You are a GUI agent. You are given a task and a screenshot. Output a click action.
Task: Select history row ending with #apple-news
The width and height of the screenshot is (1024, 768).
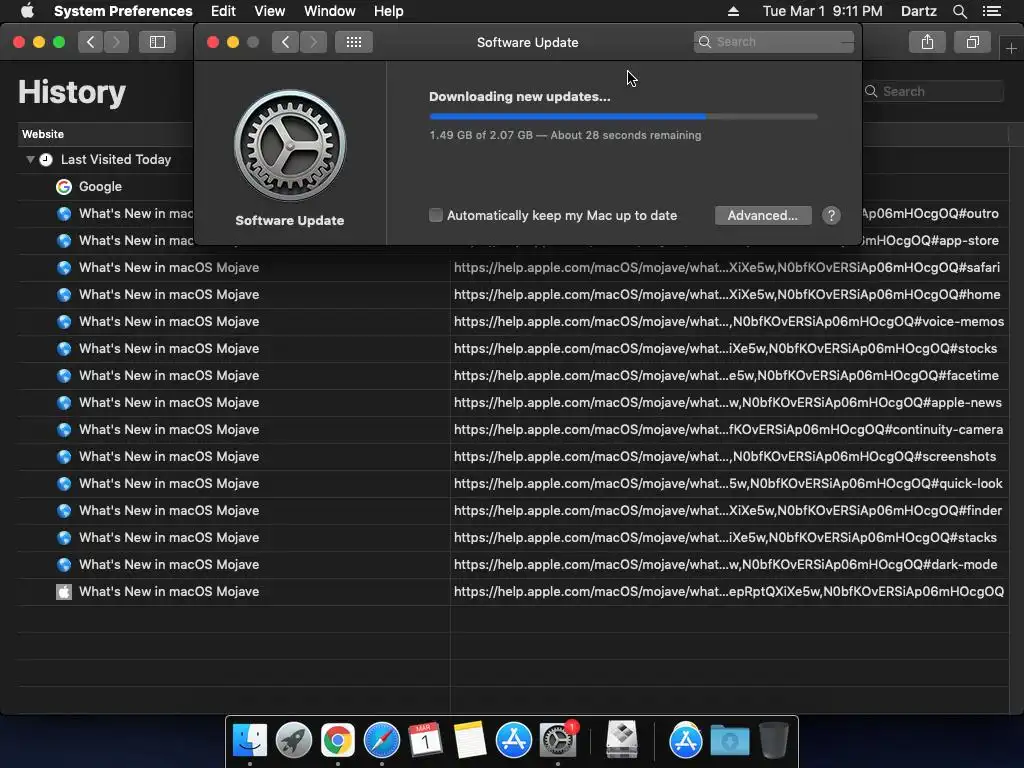[x=513, y=403]
